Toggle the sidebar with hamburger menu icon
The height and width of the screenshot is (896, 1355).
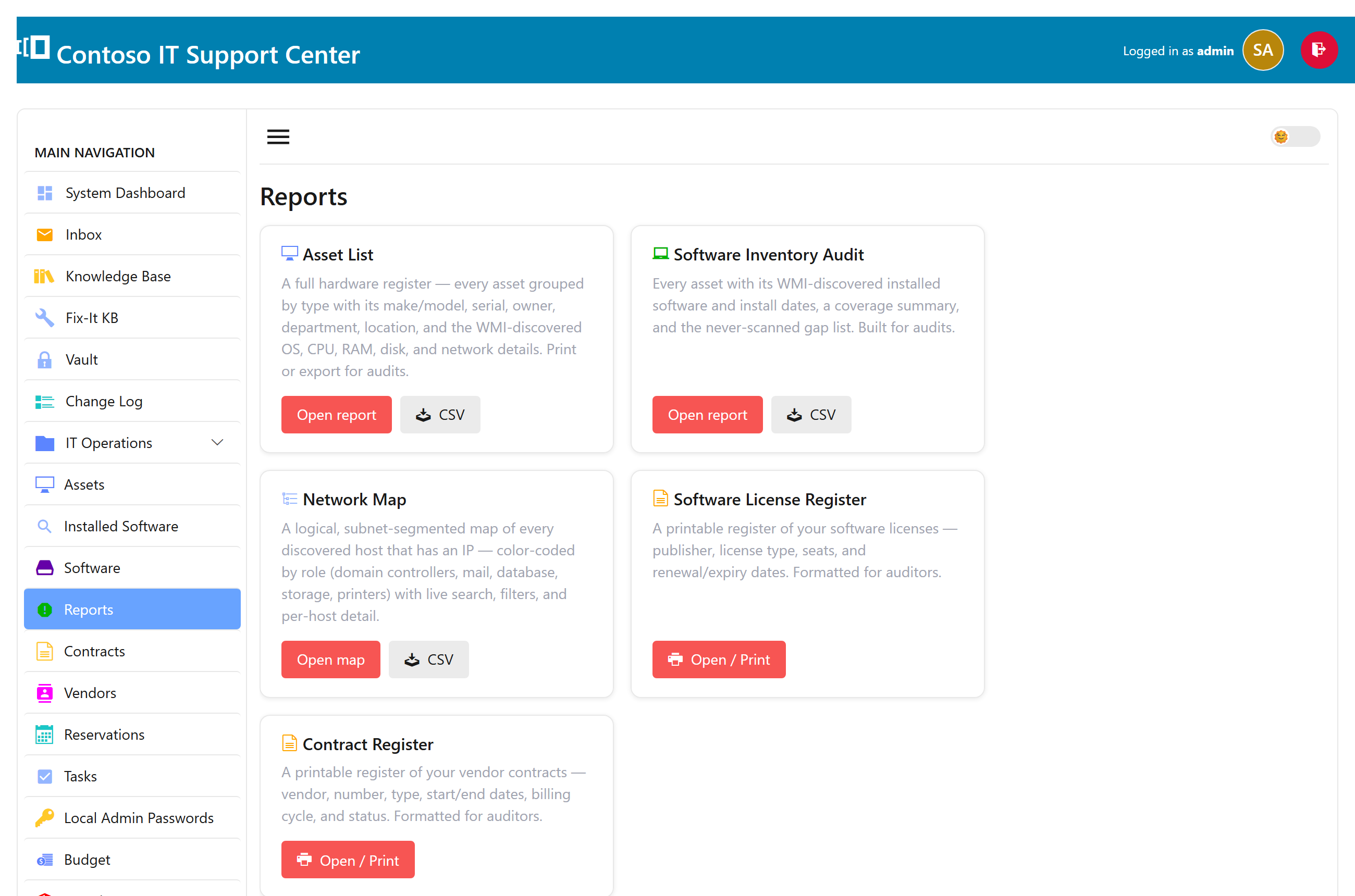click(278, 137)
